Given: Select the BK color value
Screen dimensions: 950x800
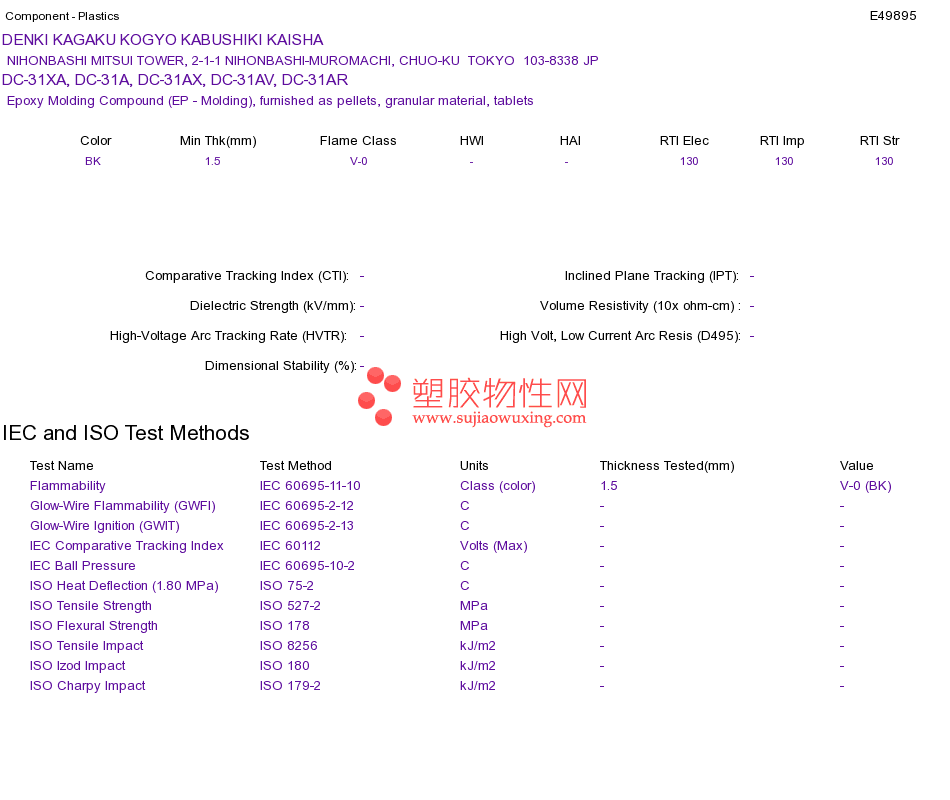Looking at the screenshot, I should (93, 161).
